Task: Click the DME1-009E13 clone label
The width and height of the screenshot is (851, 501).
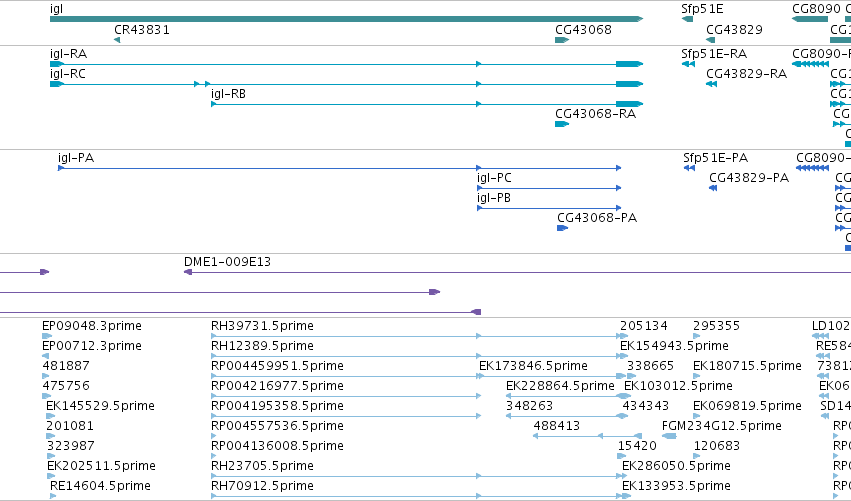Action: (x=227, y=262)
